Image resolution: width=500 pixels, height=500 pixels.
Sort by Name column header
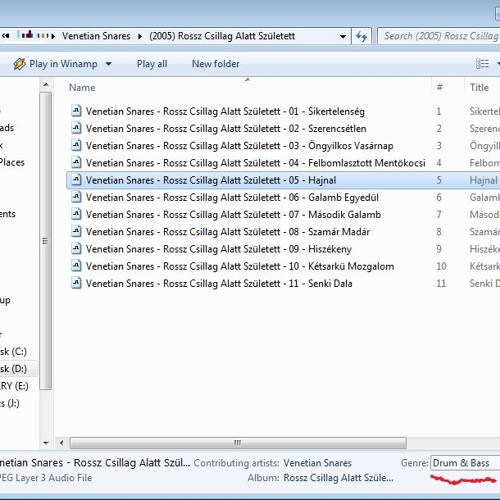click(x=82, y=87)
